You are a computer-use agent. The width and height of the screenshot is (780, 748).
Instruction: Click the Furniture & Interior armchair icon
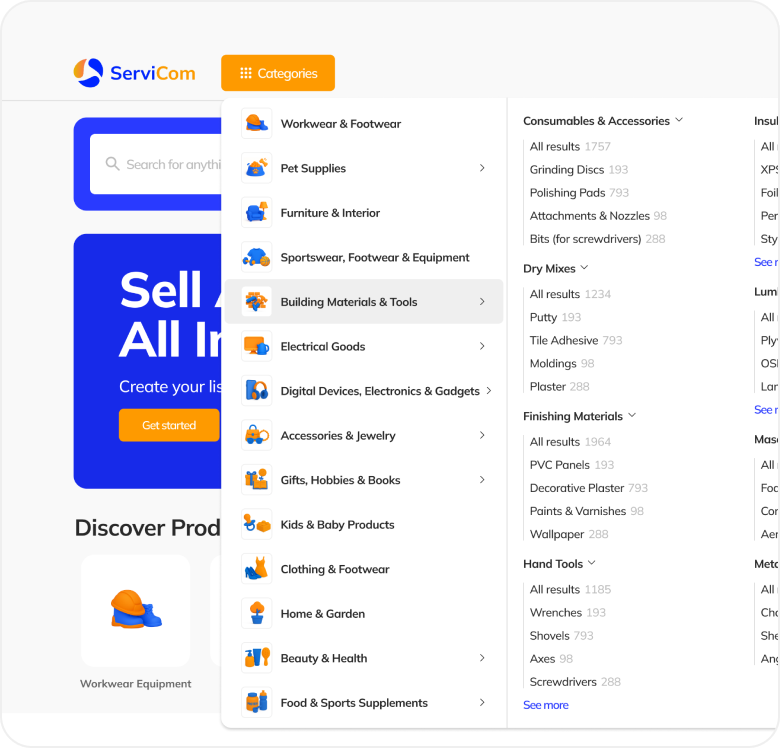[257, 213]
